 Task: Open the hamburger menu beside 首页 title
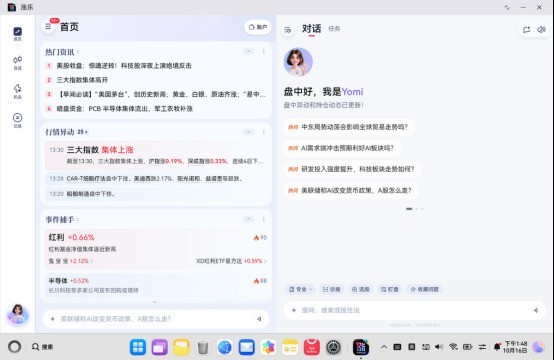pyautogui.click(x=48, y=26)
